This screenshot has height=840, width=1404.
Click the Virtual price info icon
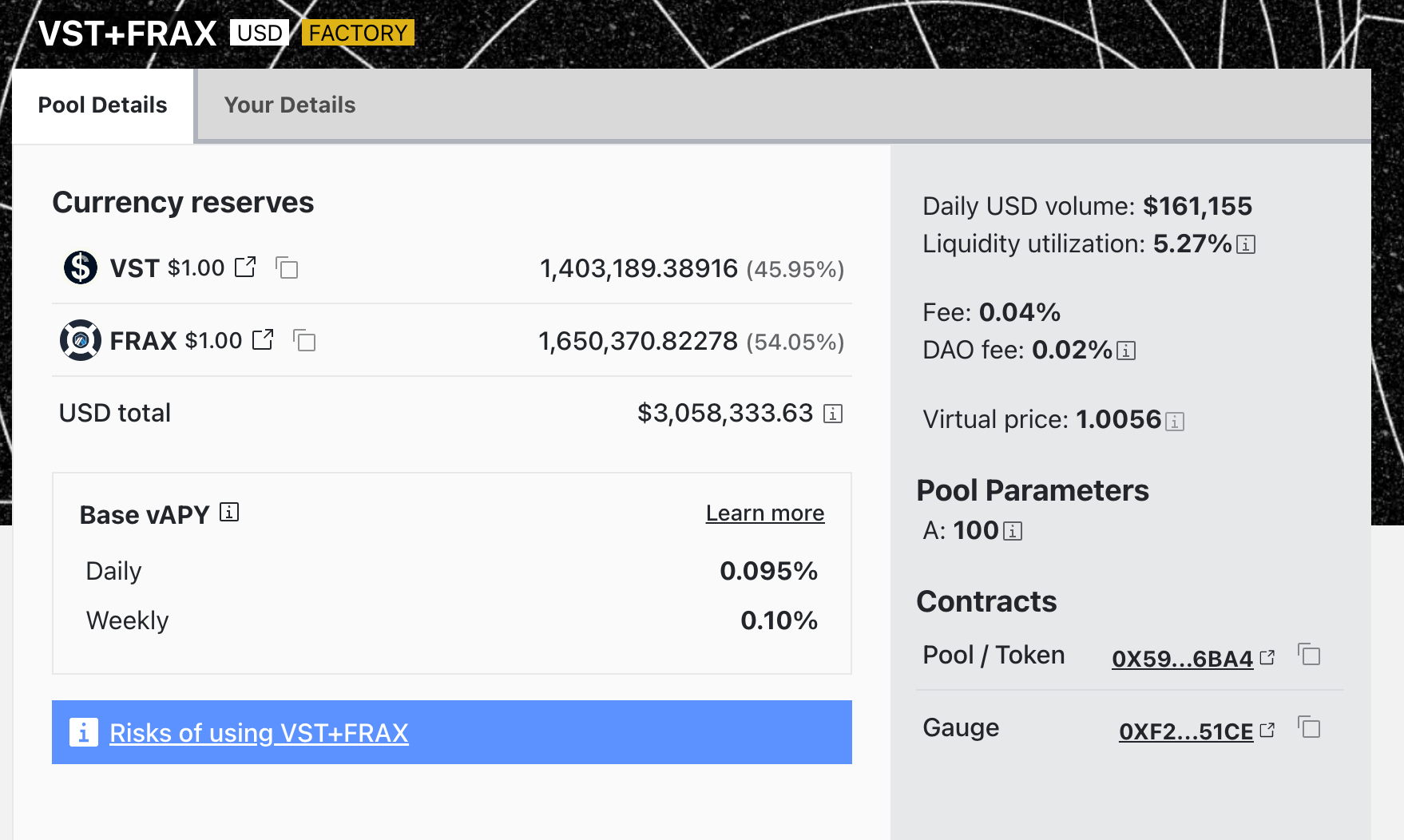pos(1175,421)
